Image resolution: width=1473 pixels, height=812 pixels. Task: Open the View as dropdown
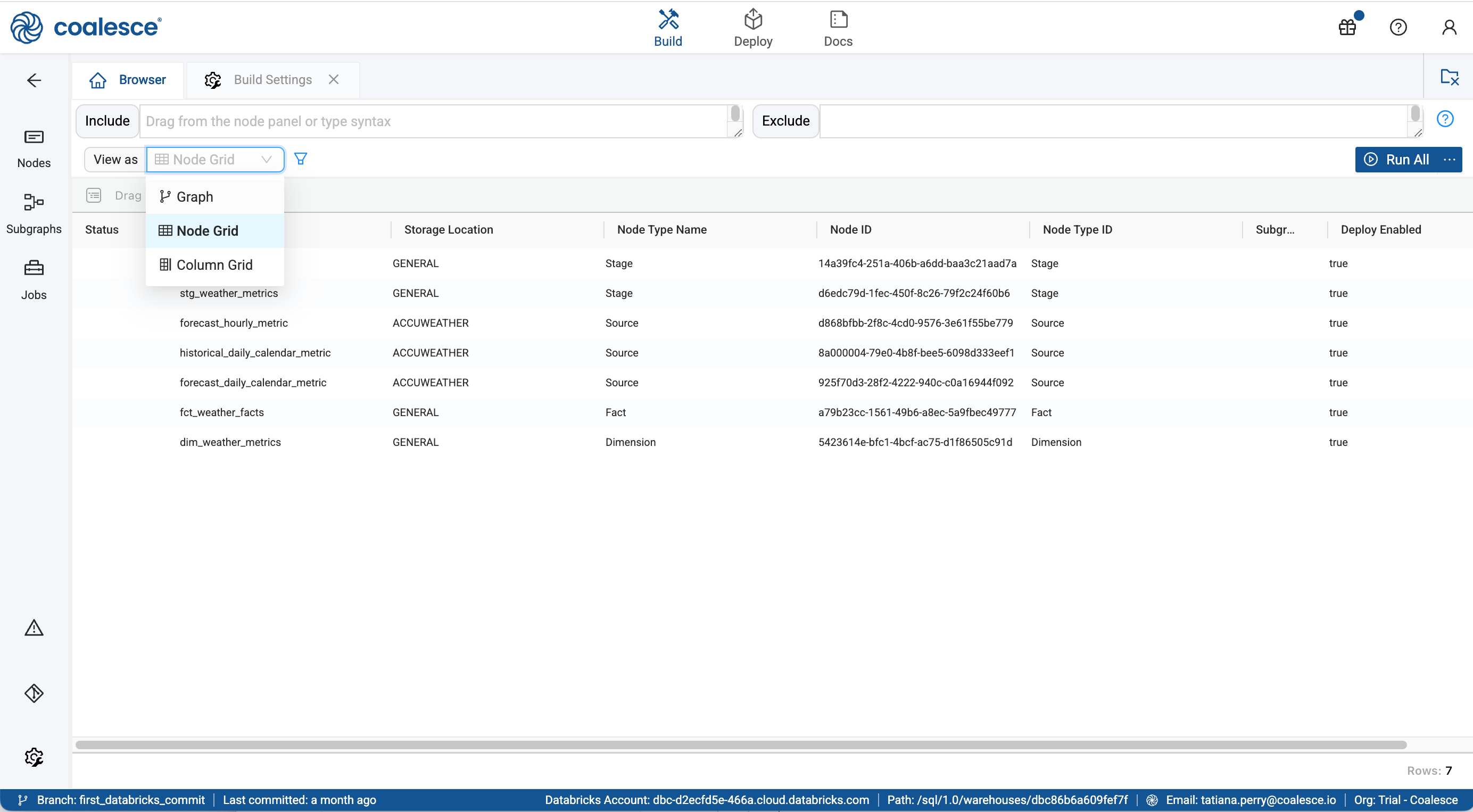click(215, 160)
